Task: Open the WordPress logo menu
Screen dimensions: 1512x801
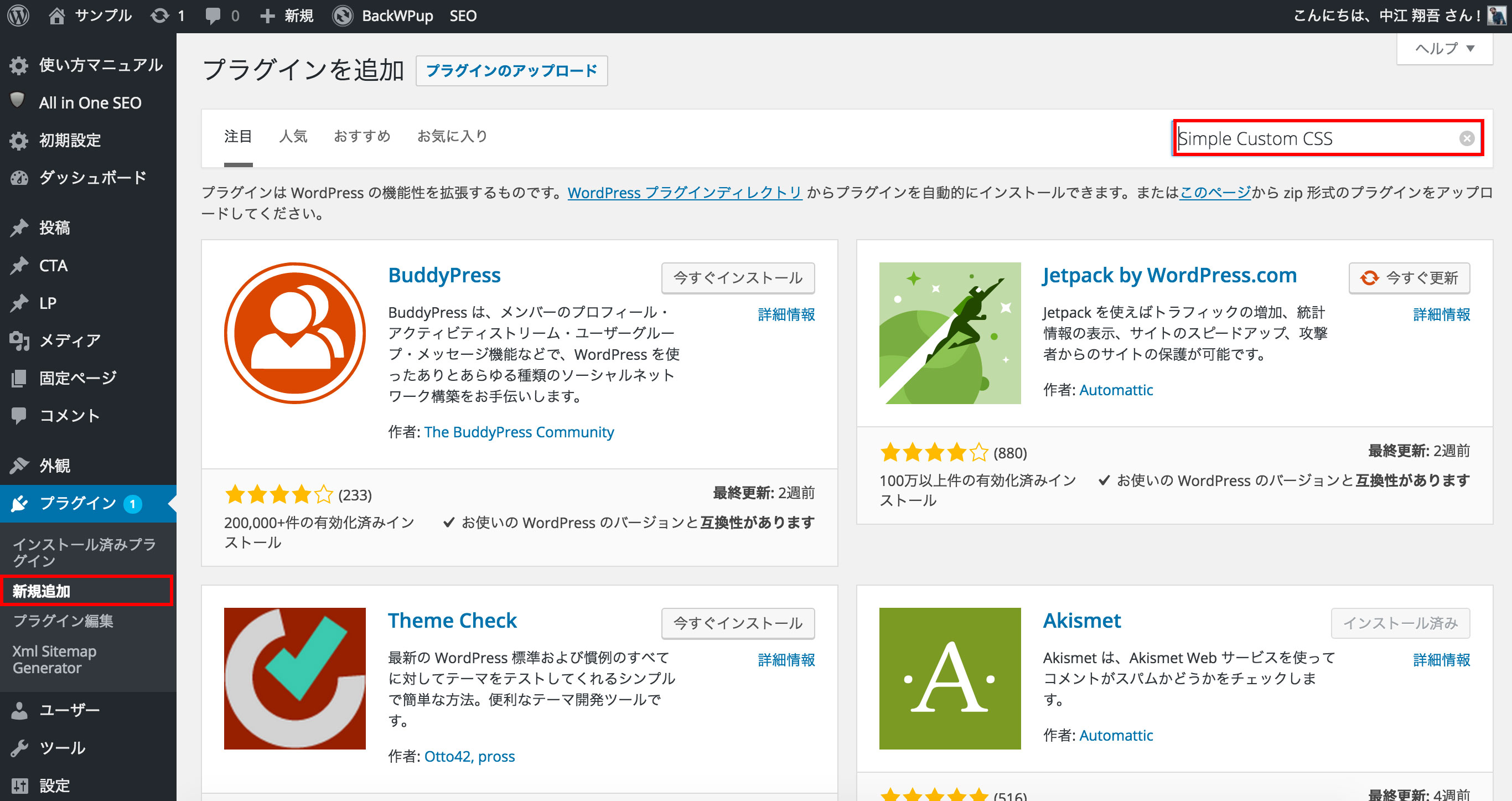Action: coord(18,16)
